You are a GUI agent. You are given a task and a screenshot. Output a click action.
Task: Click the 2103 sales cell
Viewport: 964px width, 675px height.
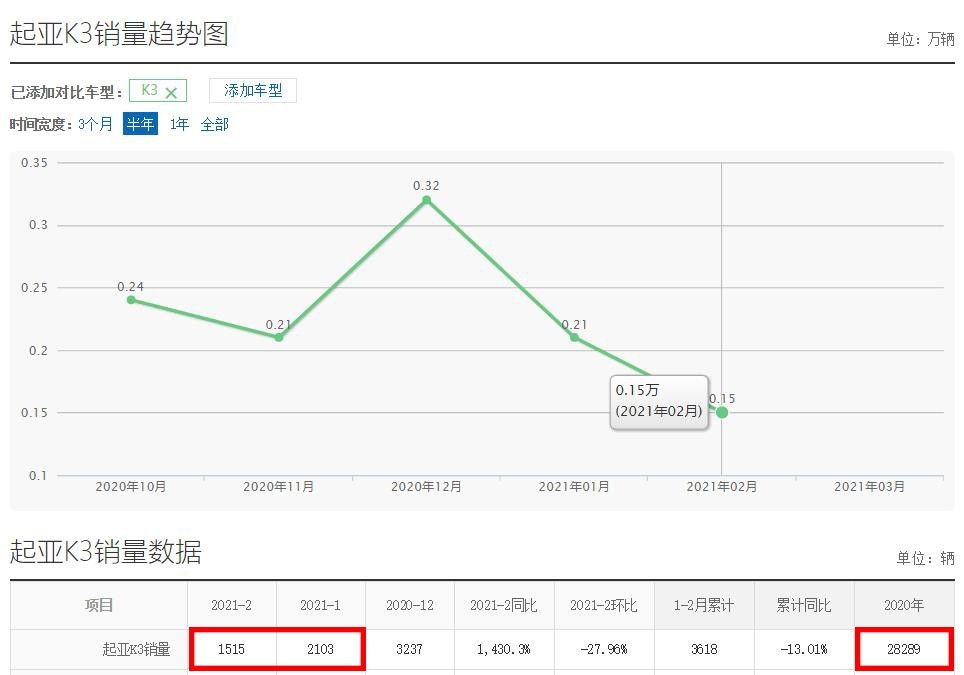320,649
